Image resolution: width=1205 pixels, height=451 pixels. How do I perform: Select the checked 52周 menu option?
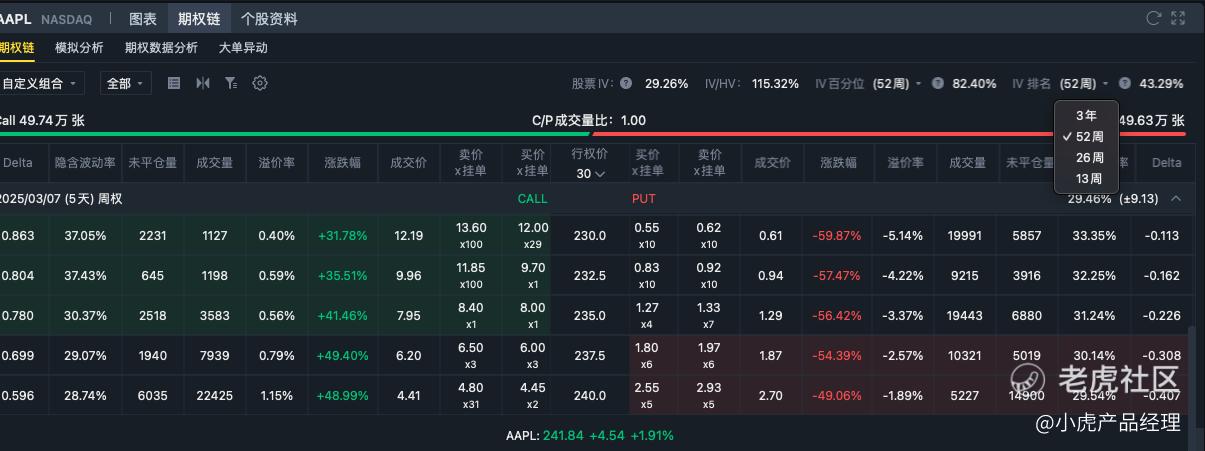point(1086,136)
